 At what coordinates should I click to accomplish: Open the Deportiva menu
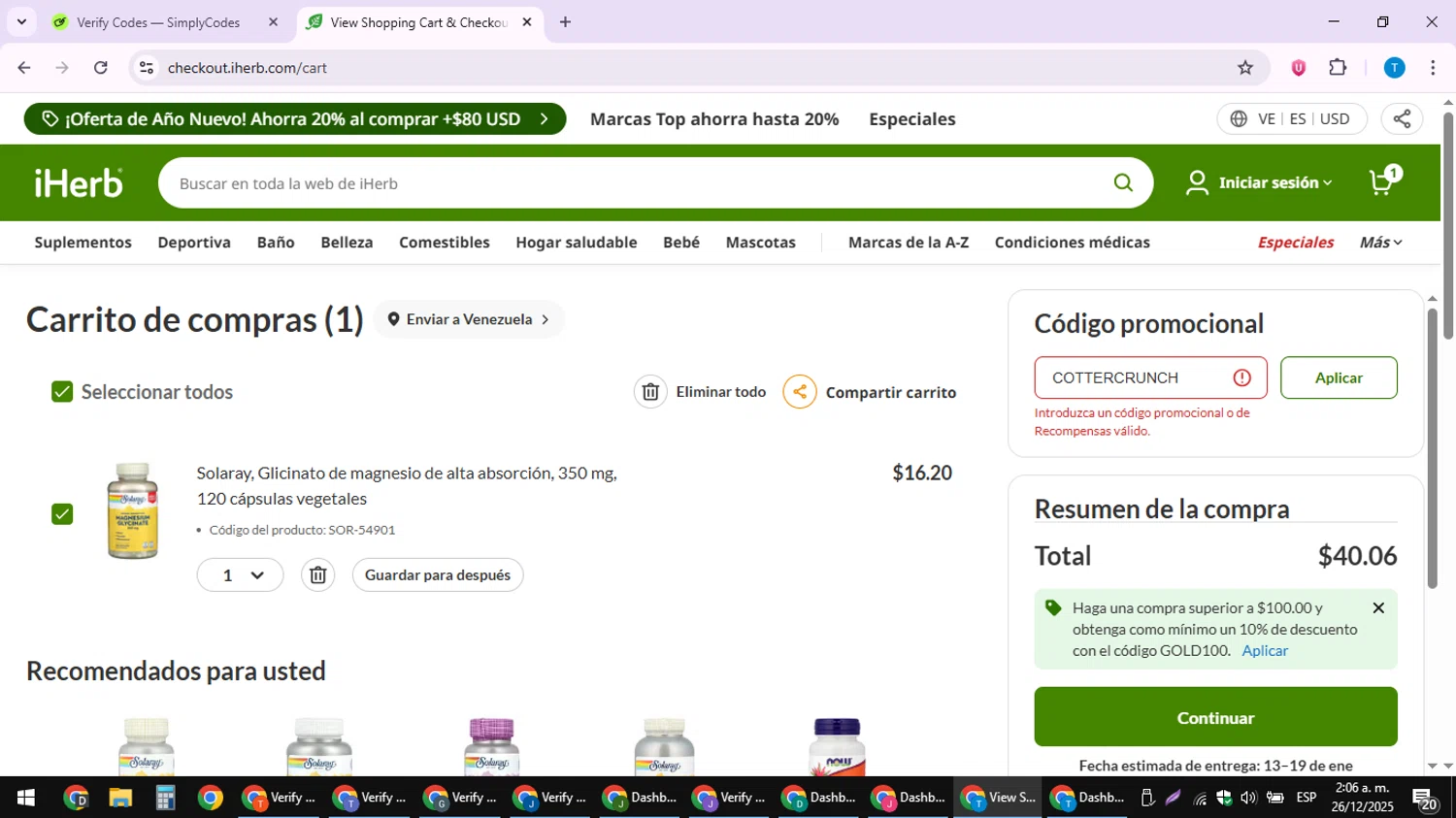coord(194,242)
